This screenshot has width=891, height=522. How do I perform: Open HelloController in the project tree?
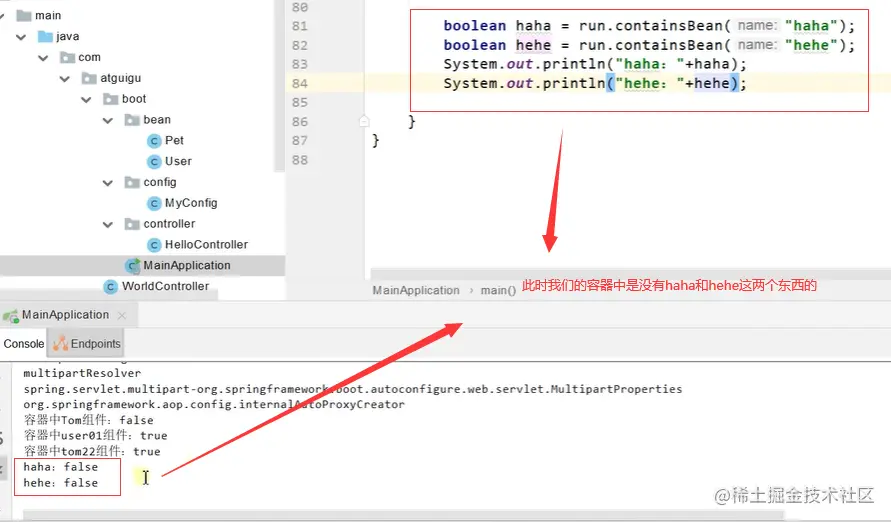[x=206, y=244]
